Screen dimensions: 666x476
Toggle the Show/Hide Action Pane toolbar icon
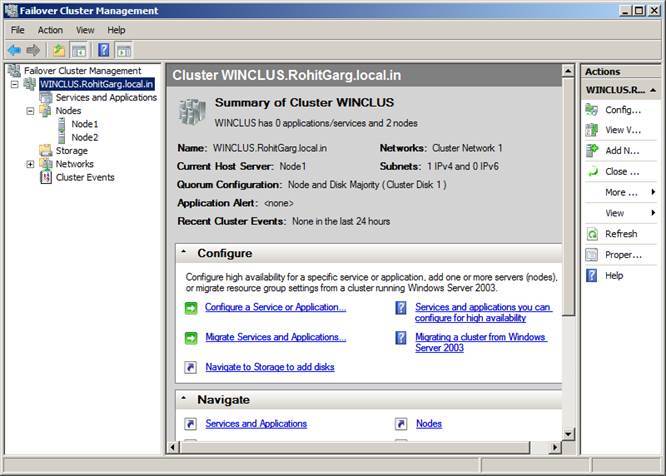[x=124, y=51]
